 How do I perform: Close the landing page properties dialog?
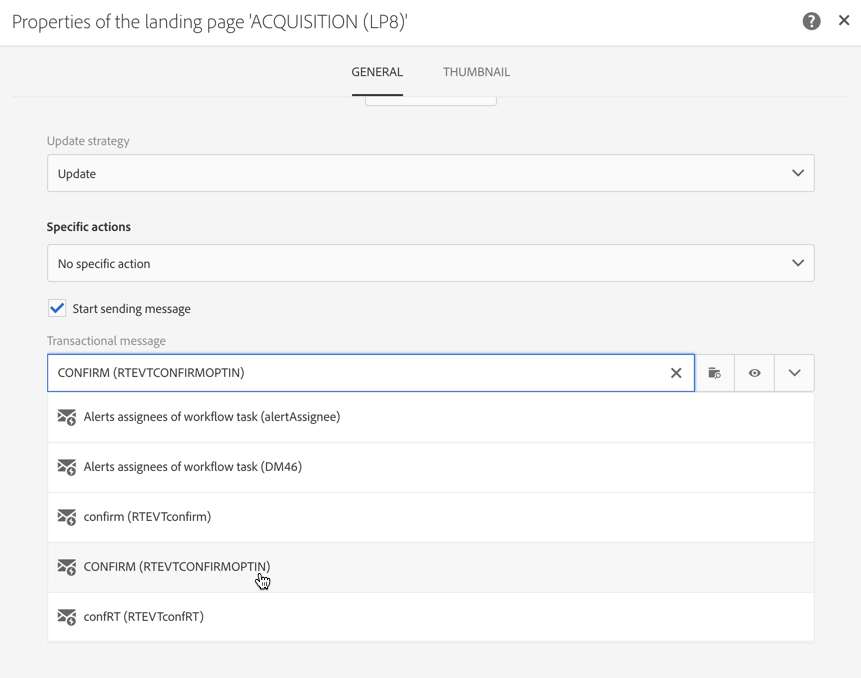(x=844, y=20)
